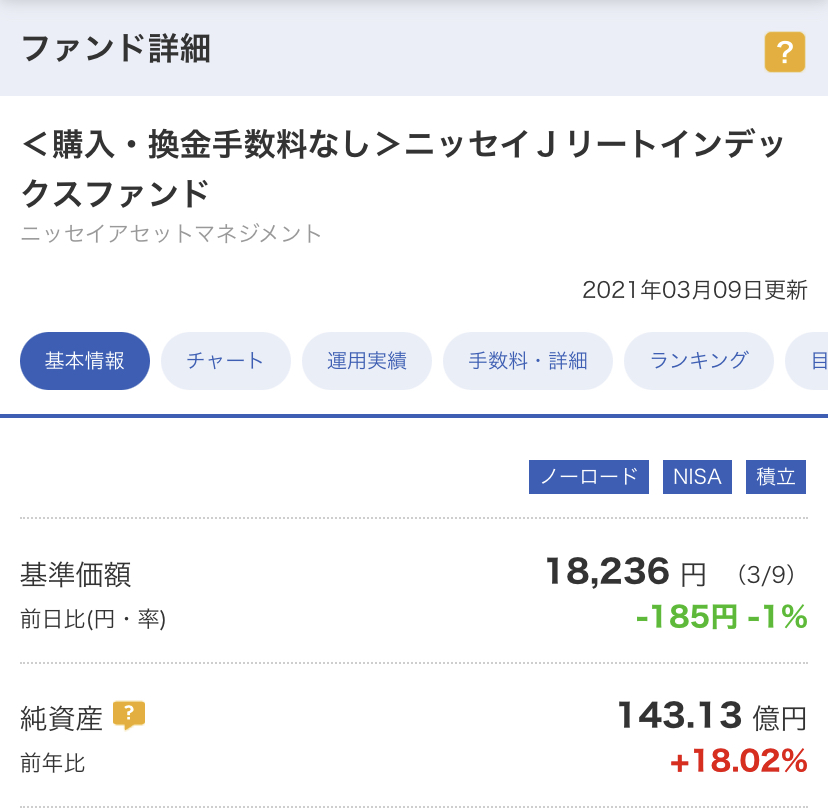Tap the fund name title text
This screenshot has width=828, height=809.
(402, 168)
